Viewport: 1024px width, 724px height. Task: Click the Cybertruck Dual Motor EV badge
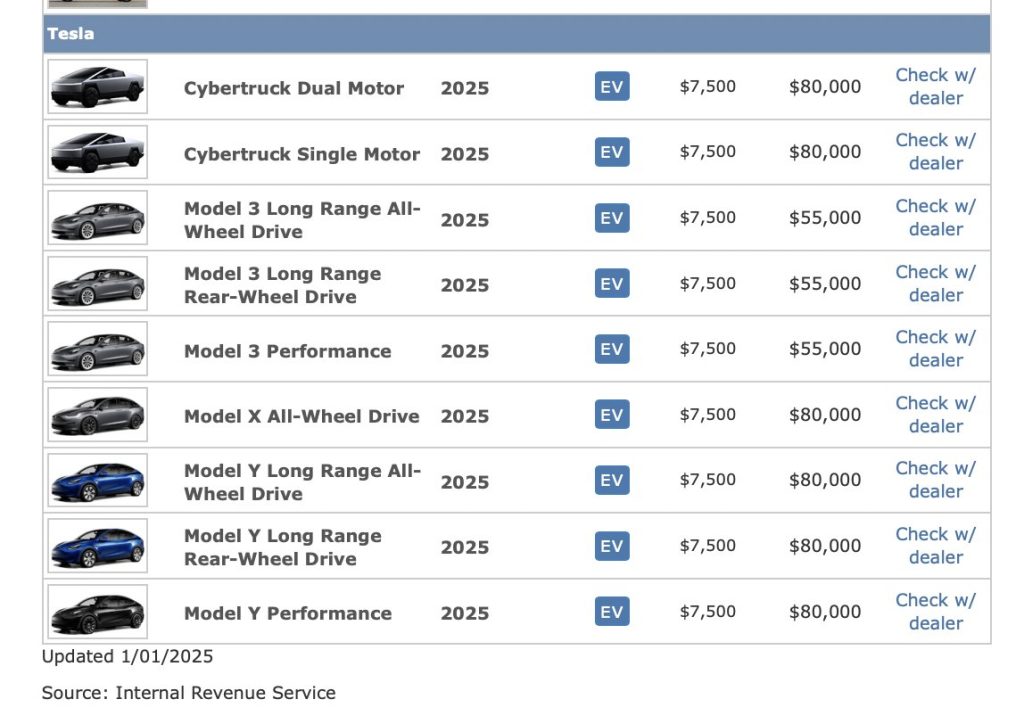coord(612,87)
